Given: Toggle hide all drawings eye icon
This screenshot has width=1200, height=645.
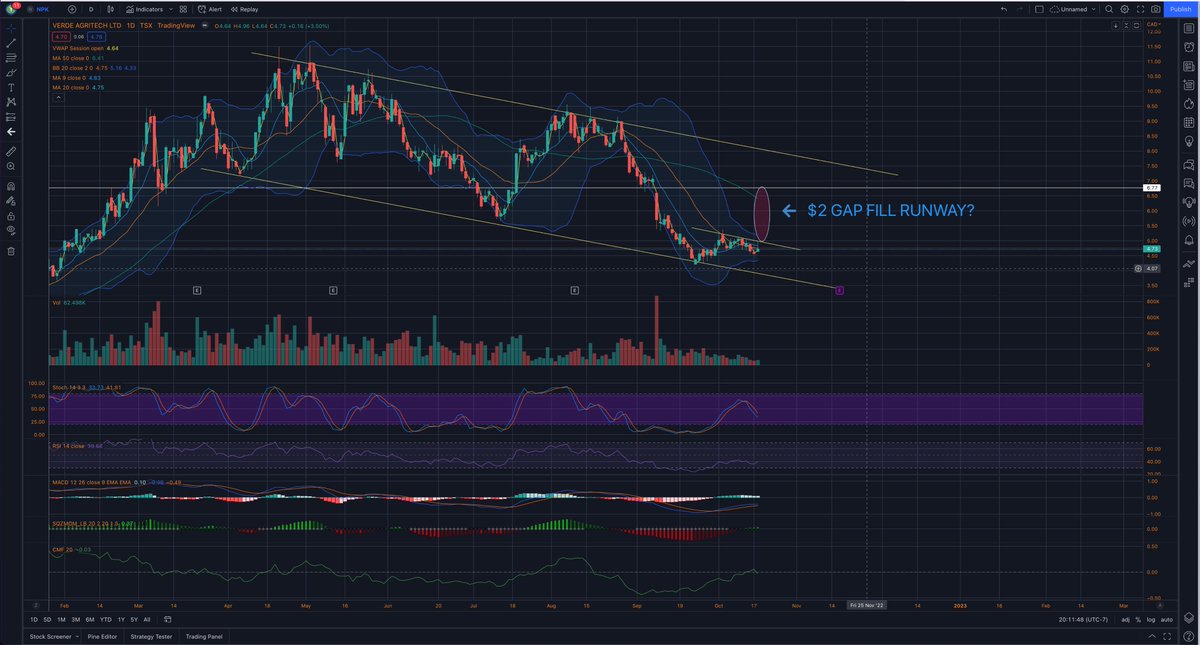Looking at the screenshot, I should coord(11,230).
